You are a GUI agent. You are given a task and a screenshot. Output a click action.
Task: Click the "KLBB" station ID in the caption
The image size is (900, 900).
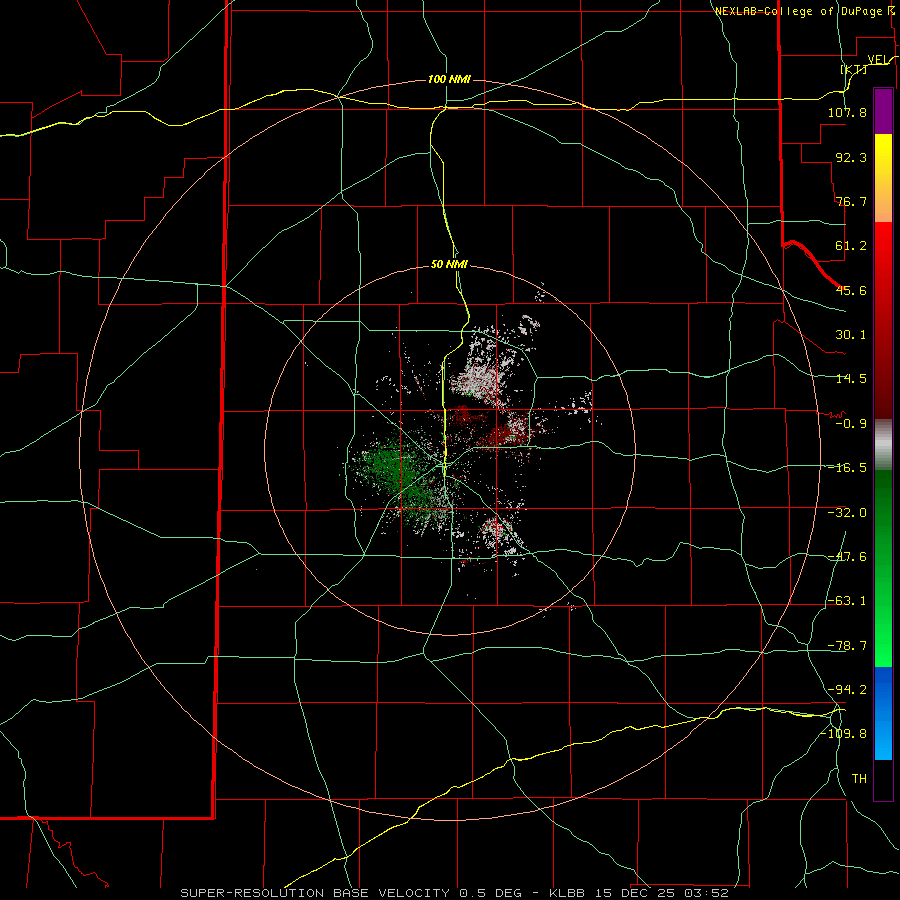click(567, 893)
